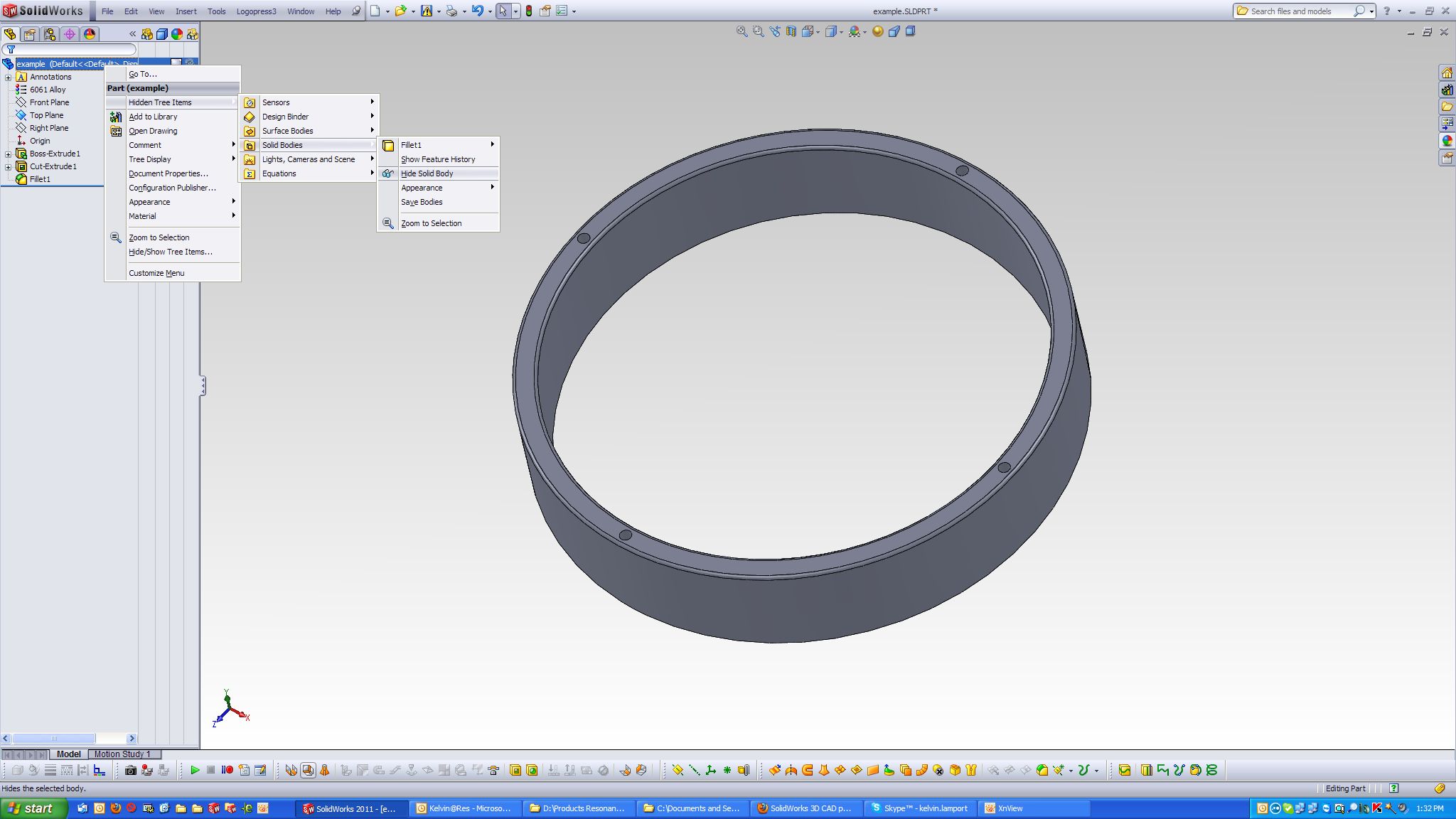
Task: Open the DimXpertManager crosshair tab
Action: pyautogui.click(x=70, y=33)
